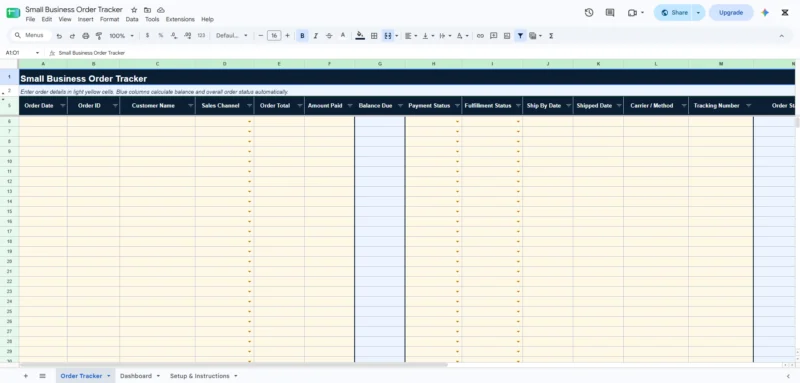Open more number formats 123 icon
800x383 pixels.
click(201, 36)
